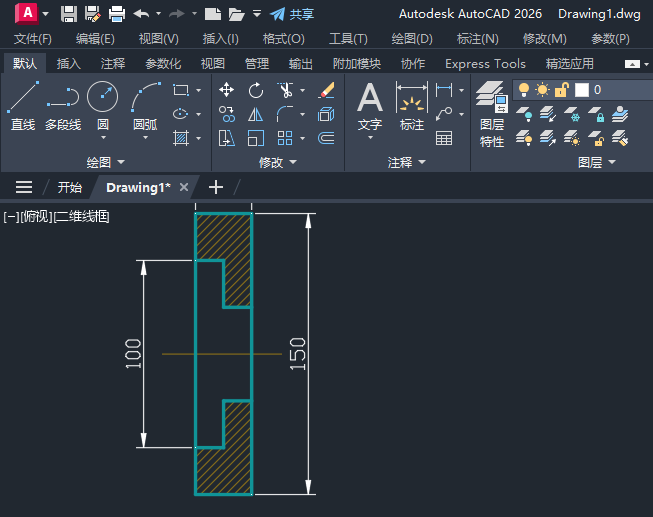The image size is (653, 517).
Task: Select the Leader tool
Action: (444, 114)
